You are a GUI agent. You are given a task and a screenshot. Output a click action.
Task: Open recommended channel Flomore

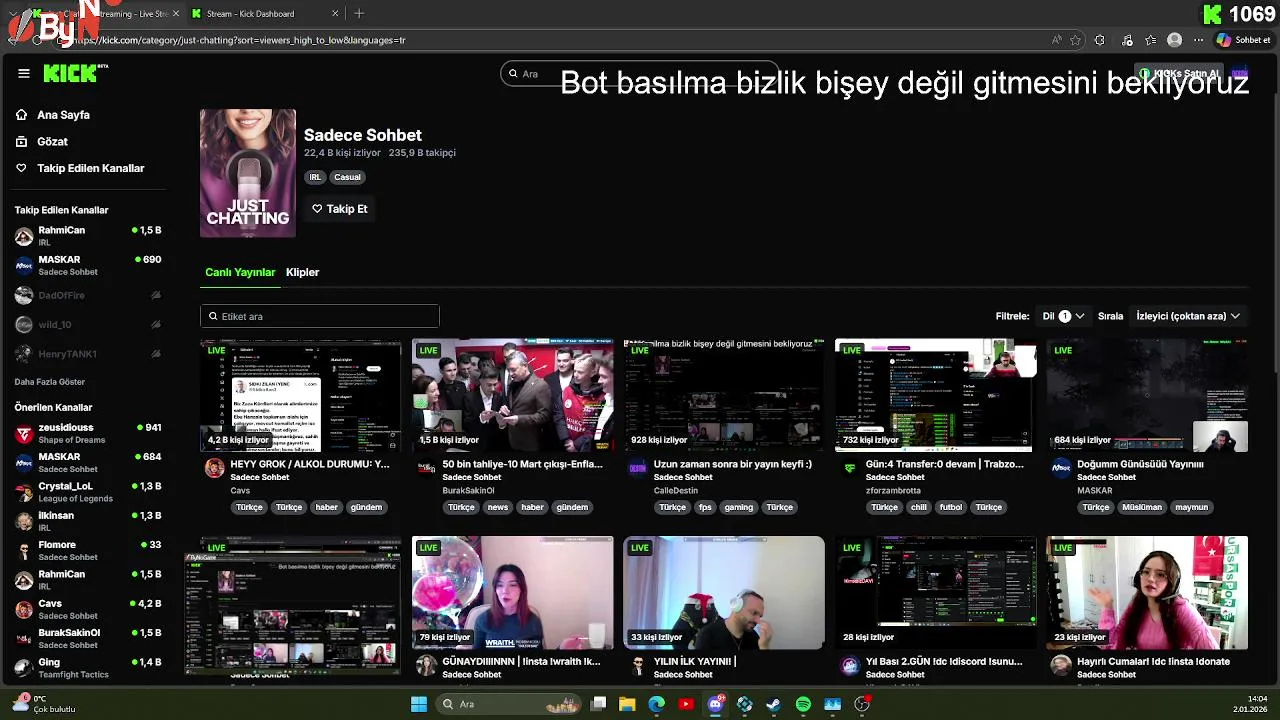[x=88, y=551]
